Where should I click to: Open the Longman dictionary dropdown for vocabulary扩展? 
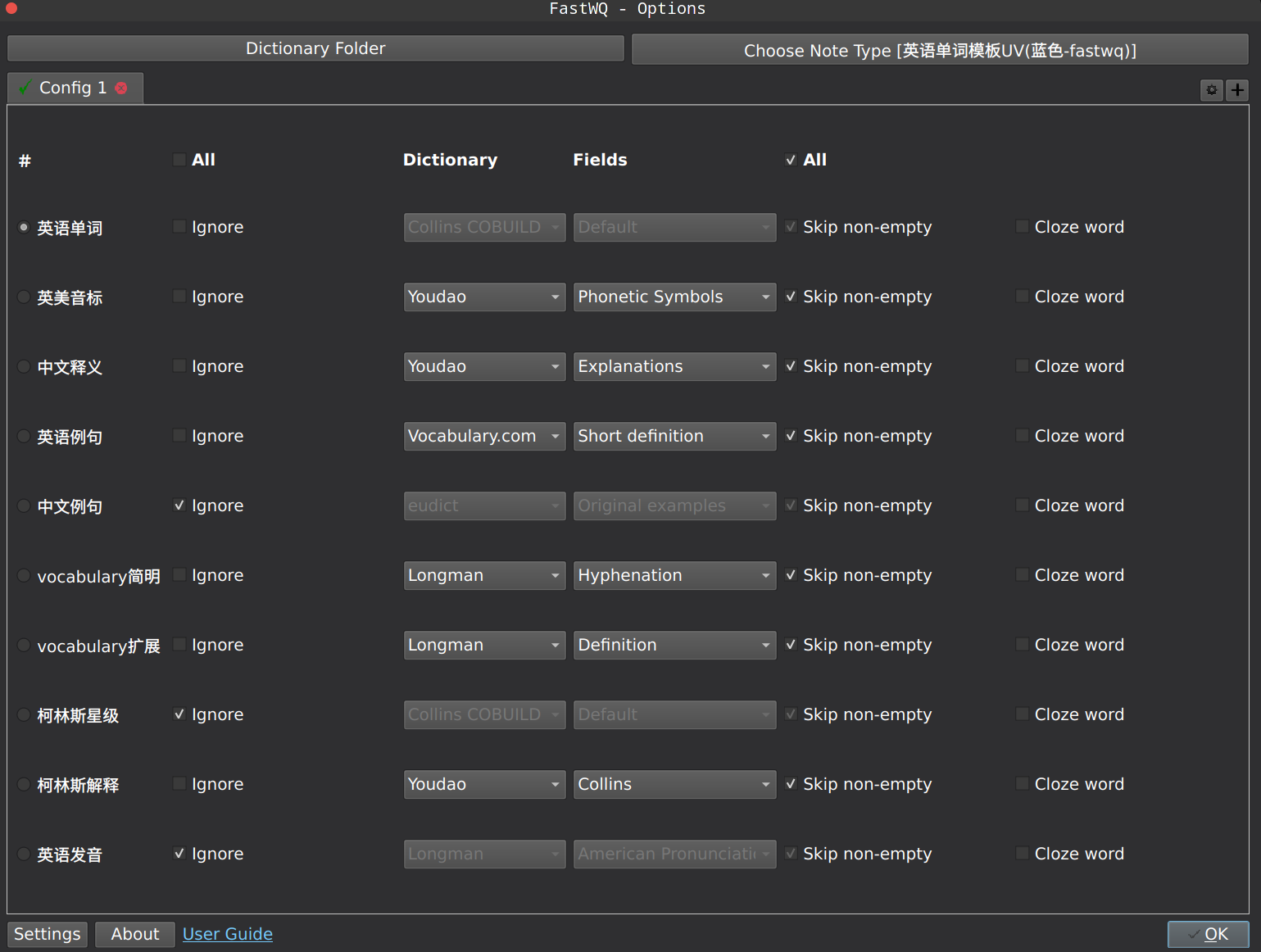tap(484, 645)
